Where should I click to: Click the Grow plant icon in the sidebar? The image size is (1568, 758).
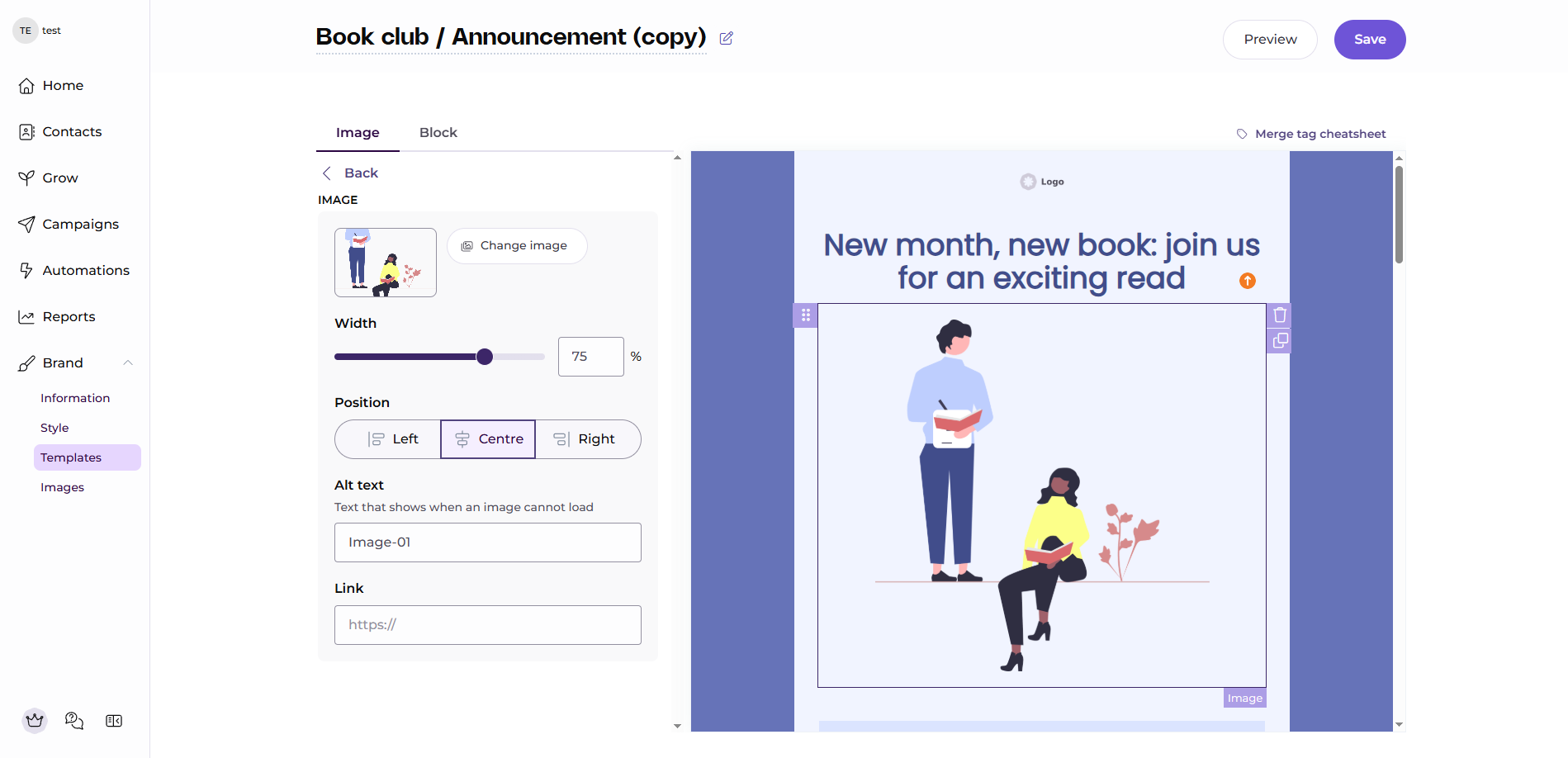tap(26, 178)
